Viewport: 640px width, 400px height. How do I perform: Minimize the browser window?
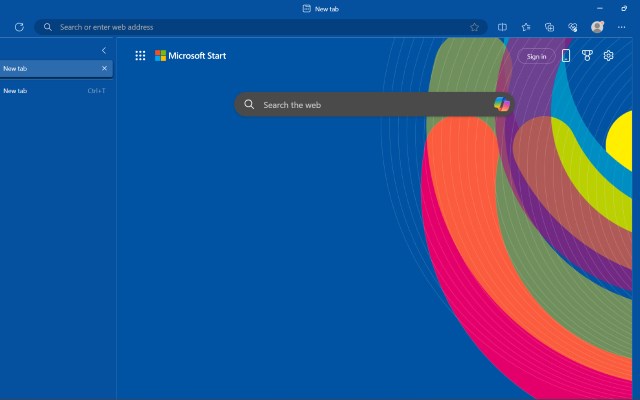(x=600, y=8)
